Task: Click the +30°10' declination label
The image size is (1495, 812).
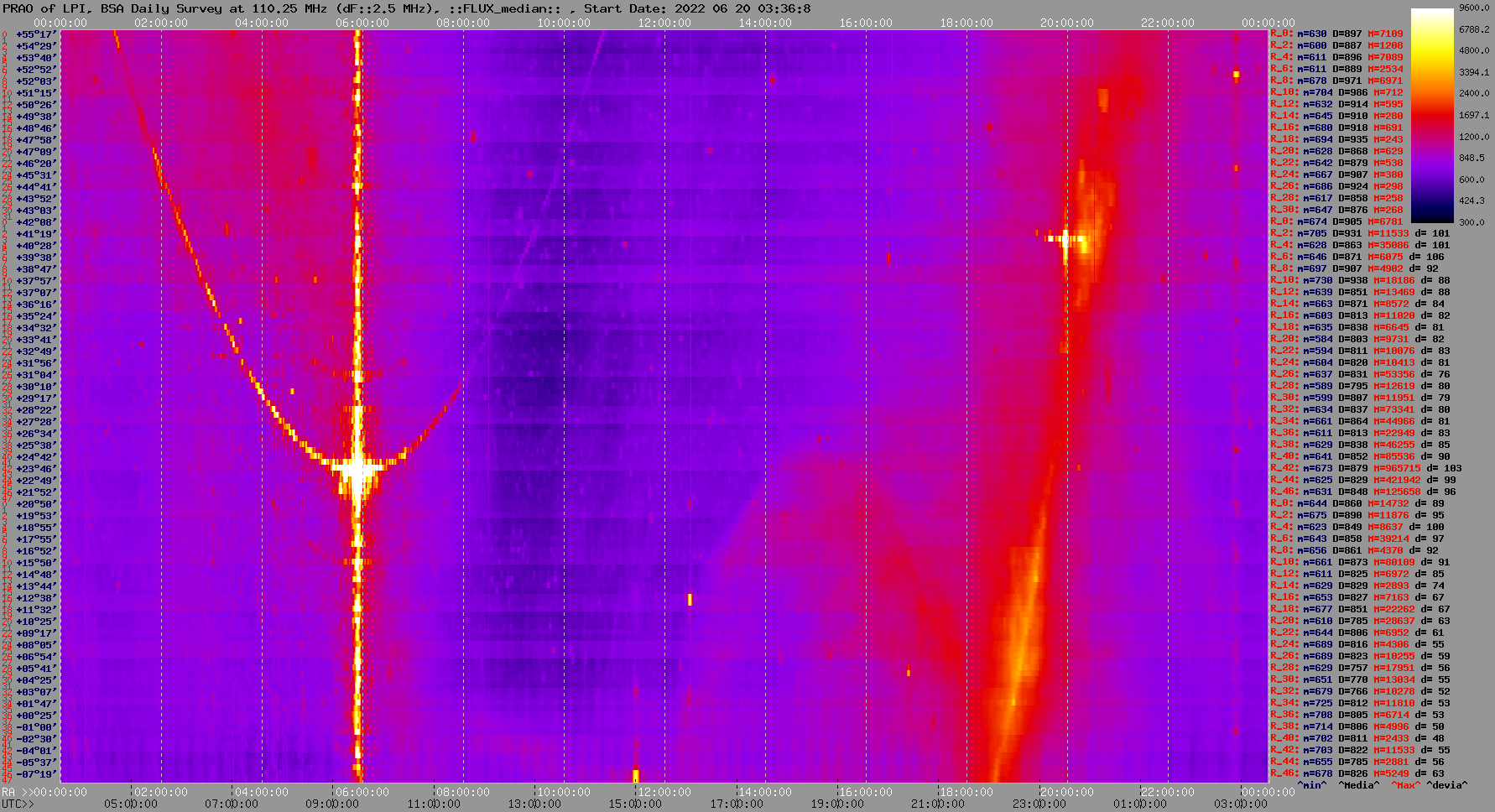Action: point(36,387)
